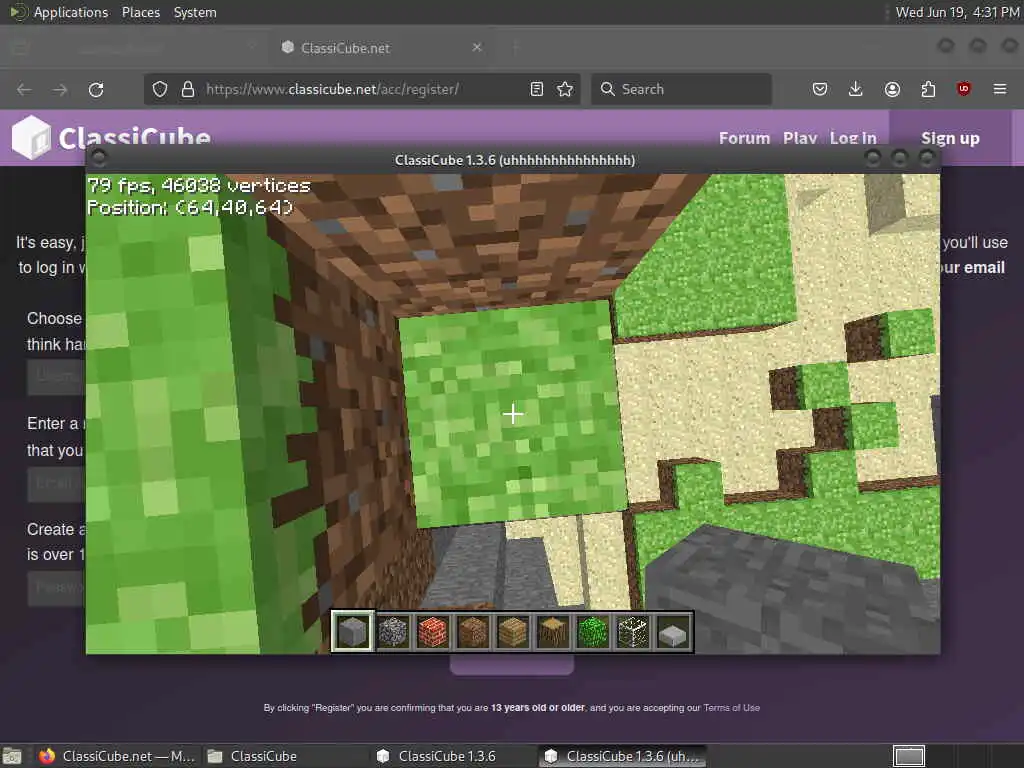The width and height of the screenshot is (1024, 768).
Task: Open the Play link in the site header
Action: 800,138
